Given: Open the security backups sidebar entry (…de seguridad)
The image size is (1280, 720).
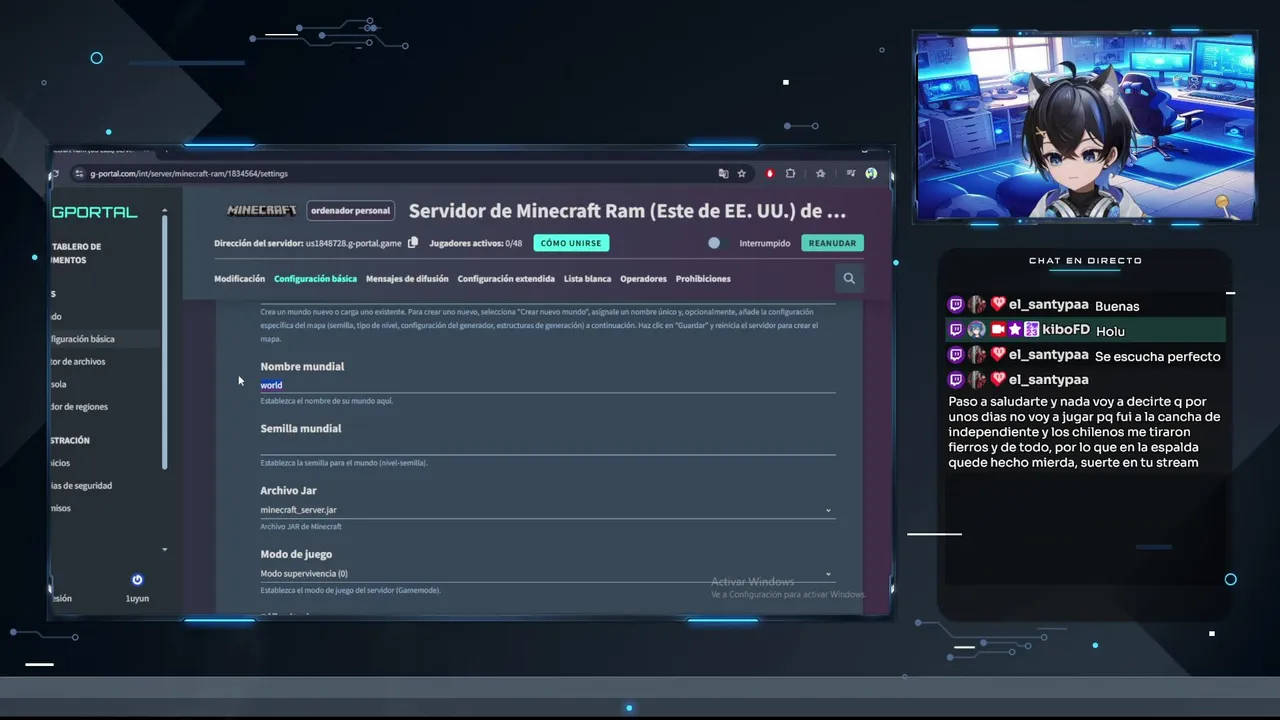Looking at the screenshot, I should 82,486.
